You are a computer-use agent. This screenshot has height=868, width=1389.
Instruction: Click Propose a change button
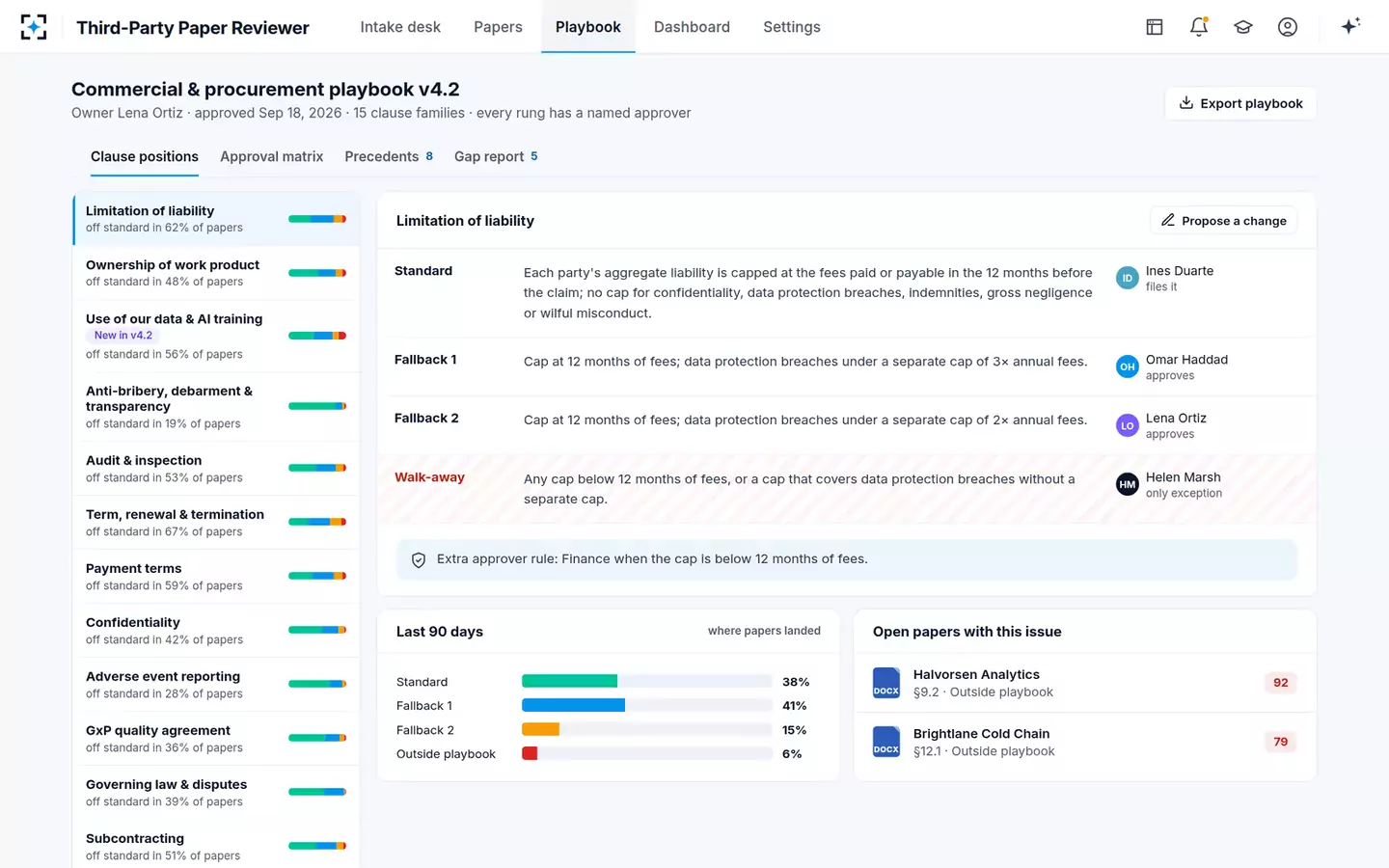click(1223, 221)
